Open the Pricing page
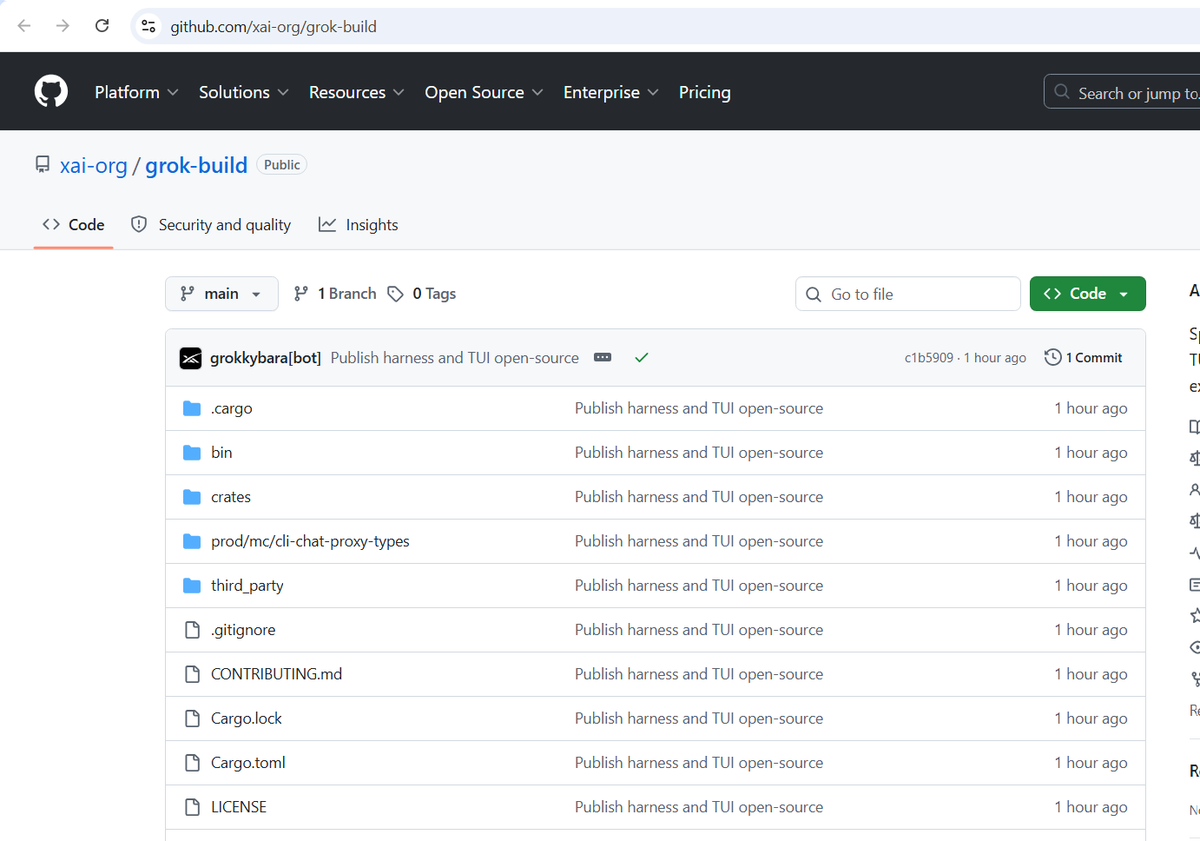The height and width of the screenshot is (841, 1200). [705, 92]
